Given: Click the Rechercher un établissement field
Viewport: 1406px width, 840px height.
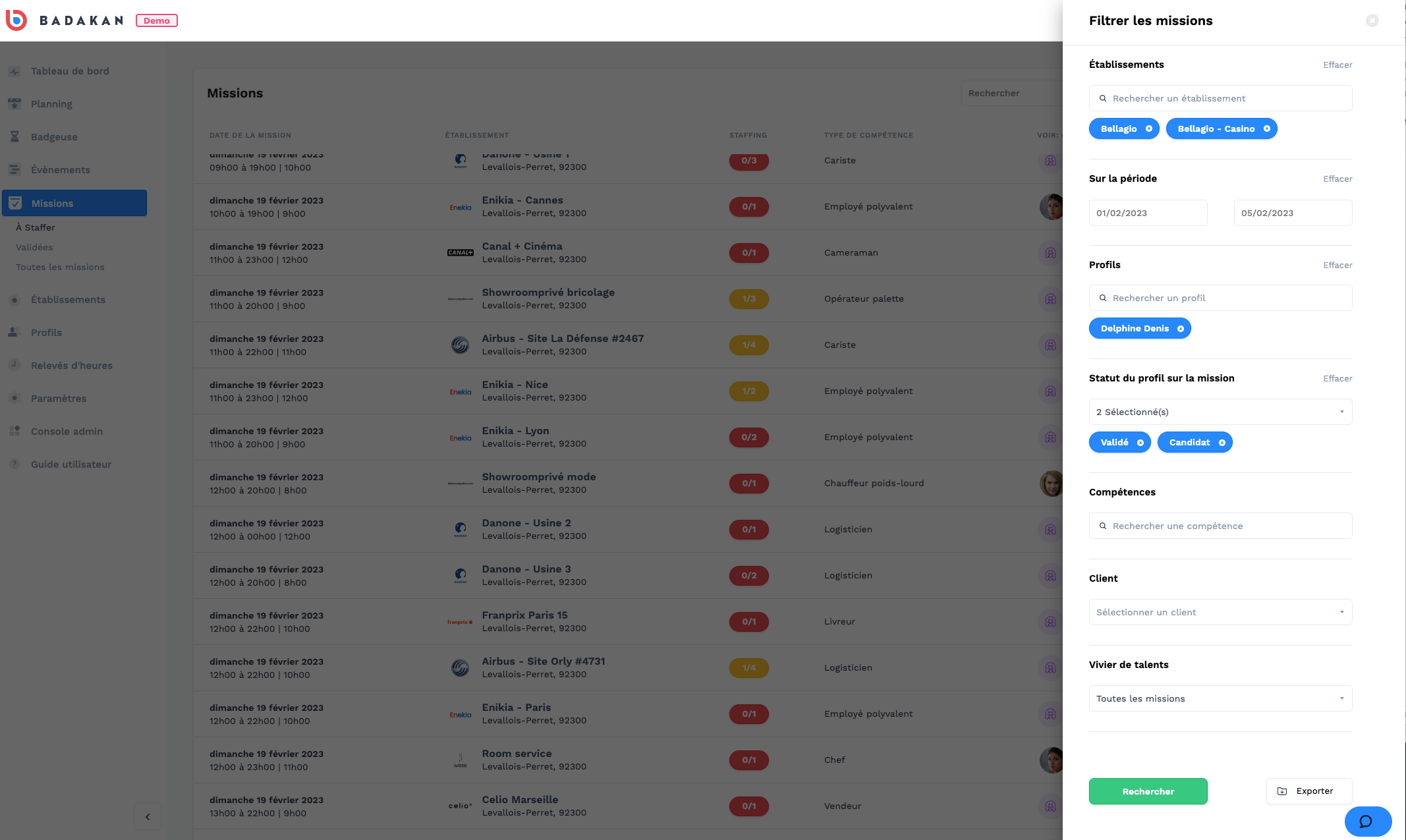Looking at the screenshot, I should [1220, 98].
